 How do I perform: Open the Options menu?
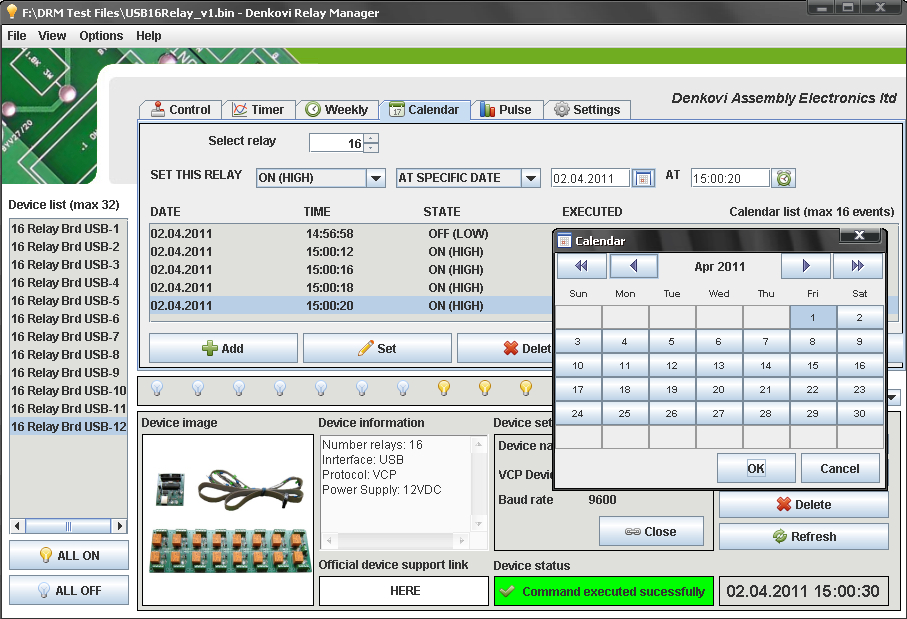(x=101, y=36)
